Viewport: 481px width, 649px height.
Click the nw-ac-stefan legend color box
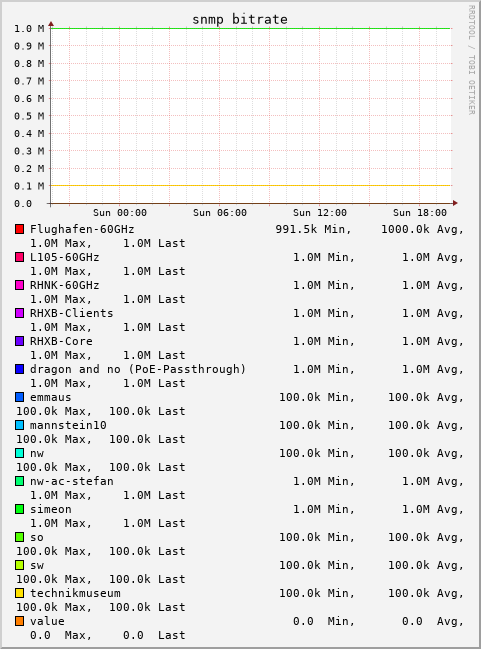[x=19, y=481]
